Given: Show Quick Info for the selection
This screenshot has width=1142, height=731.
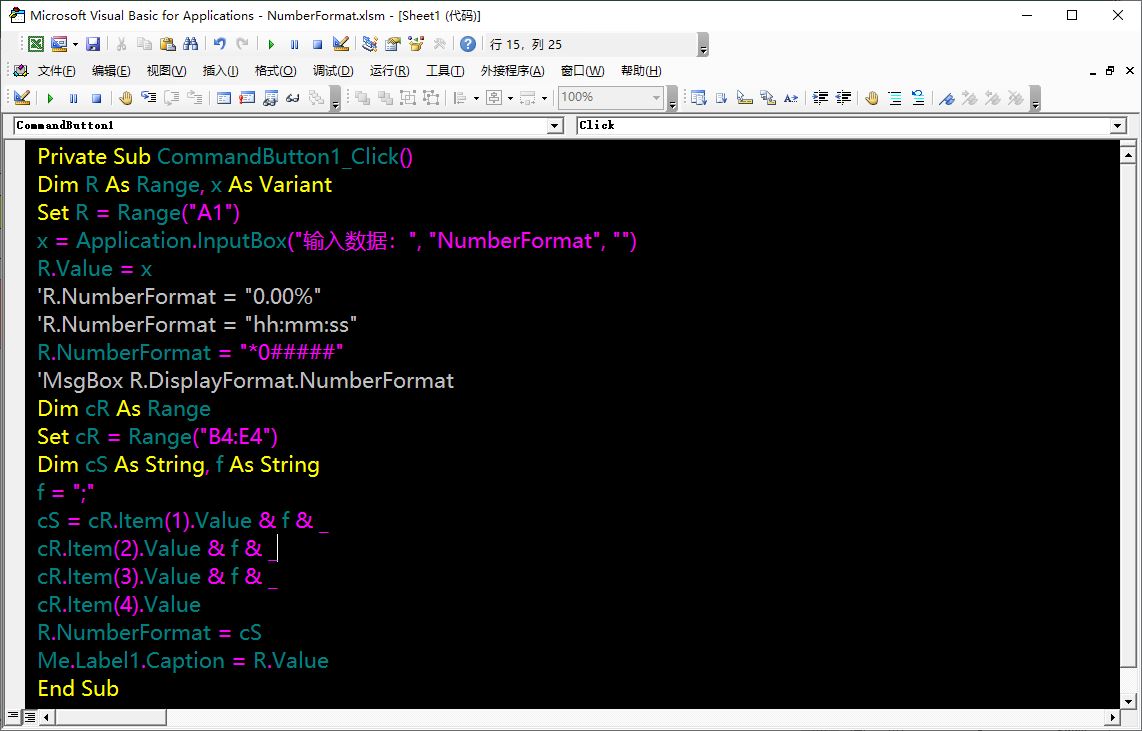Looking at the screenshot, I should coord(744,98).
